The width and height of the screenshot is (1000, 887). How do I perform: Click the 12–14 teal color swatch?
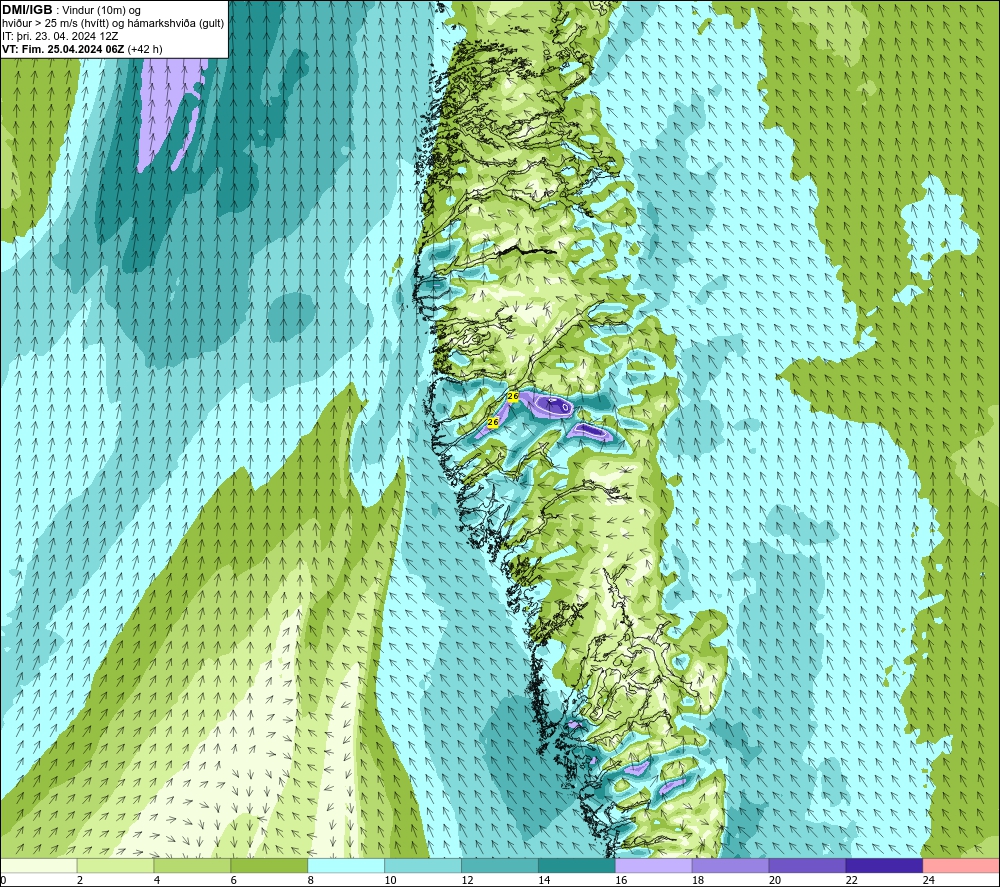[x=500, y=865]
